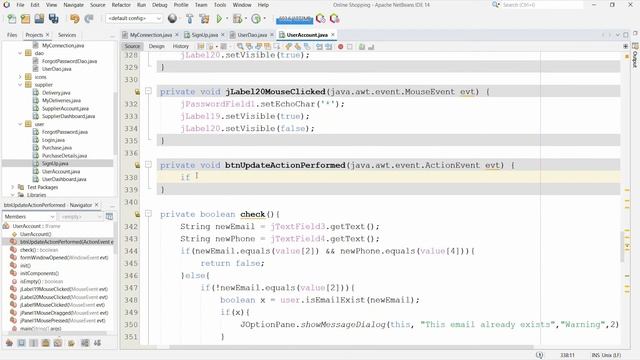Click the memory usage garbage collection bar
Viewport: 640px width, 360px height.
(x=294, y=19)
